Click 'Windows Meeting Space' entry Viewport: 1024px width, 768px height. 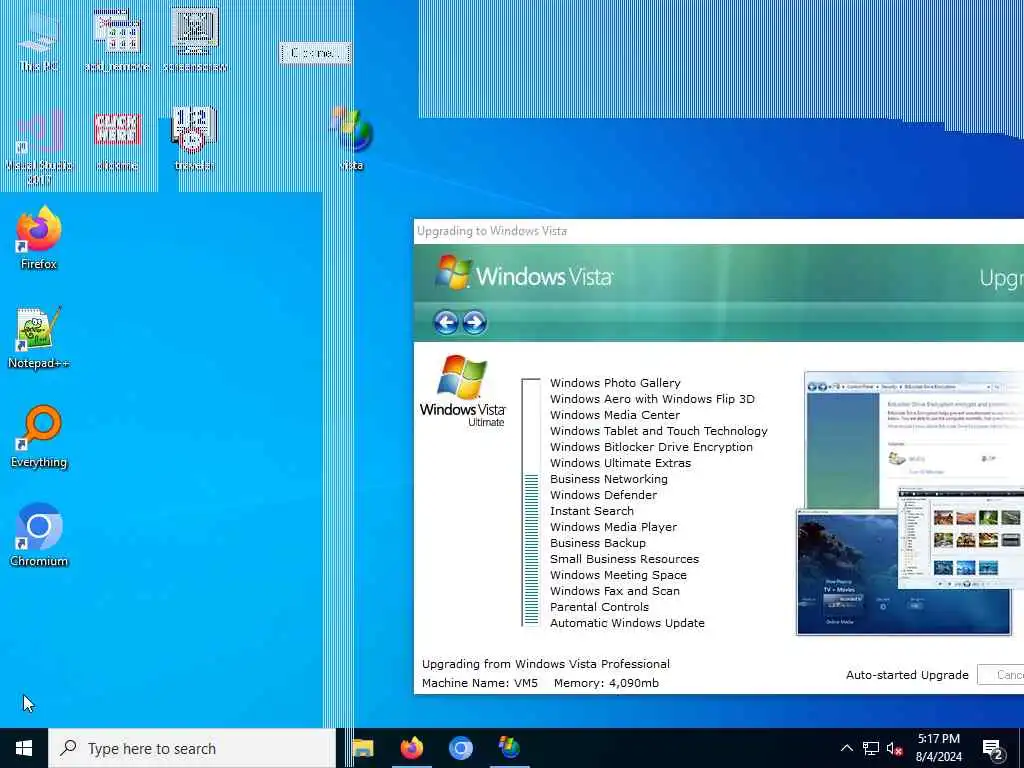(618, 575)
